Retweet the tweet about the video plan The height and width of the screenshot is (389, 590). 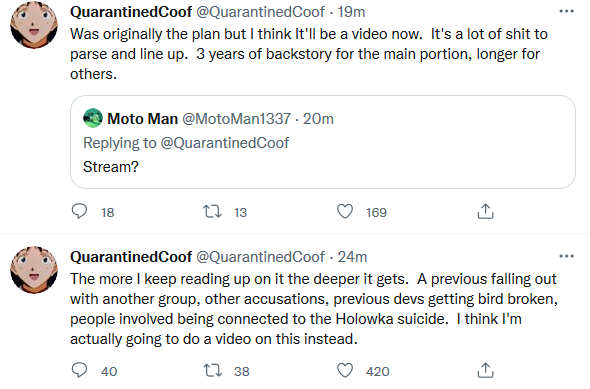(212, 211)
